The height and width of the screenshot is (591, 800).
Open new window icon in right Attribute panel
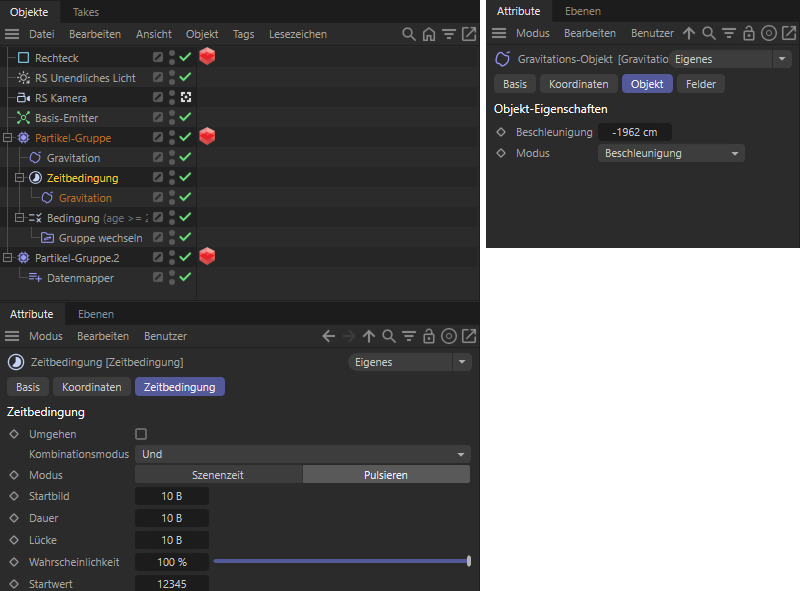click(x=789, y=33)
